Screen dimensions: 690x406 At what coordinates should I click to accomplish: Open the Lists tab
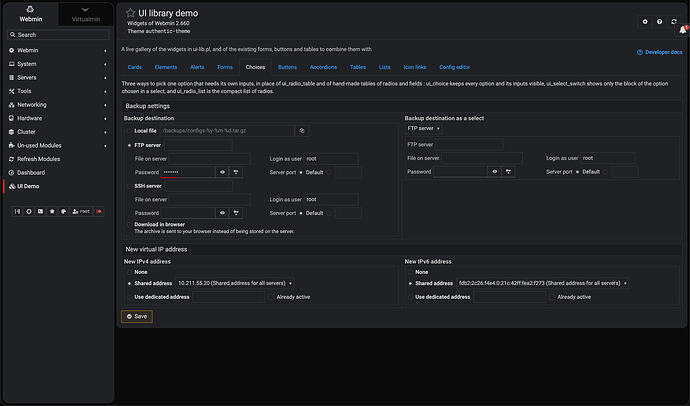click(385, 67)
